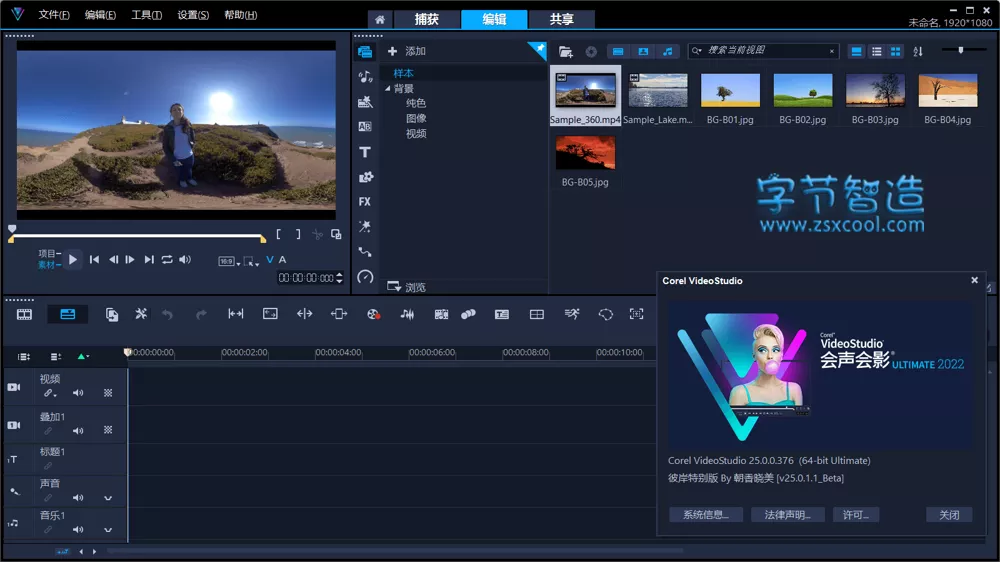Expand the 音乐1 track chevron
The height and width of the screenshot is (562, 1000).
pyautogui.click(x=108, y=530)
